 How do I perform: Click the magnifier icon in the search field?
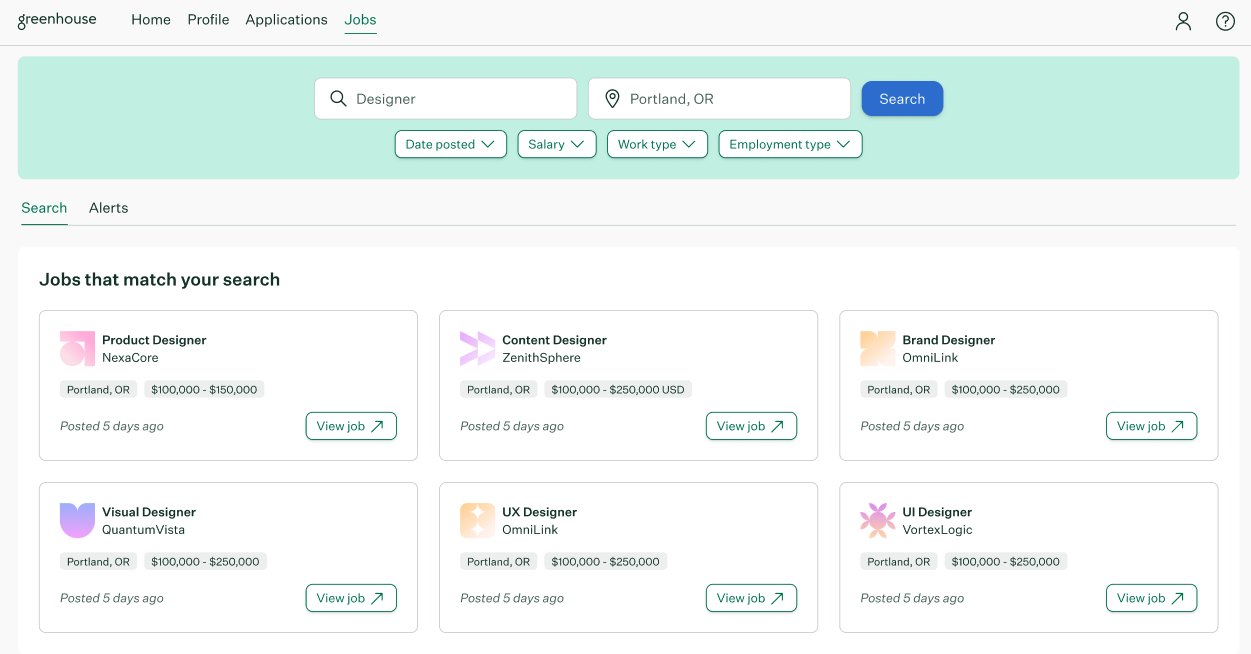point(338,99)
